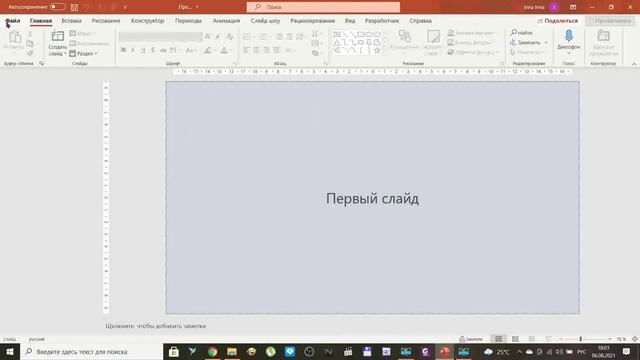
Task: Toggle the AutoSave switch in title bar
Action: pos(58,7)
